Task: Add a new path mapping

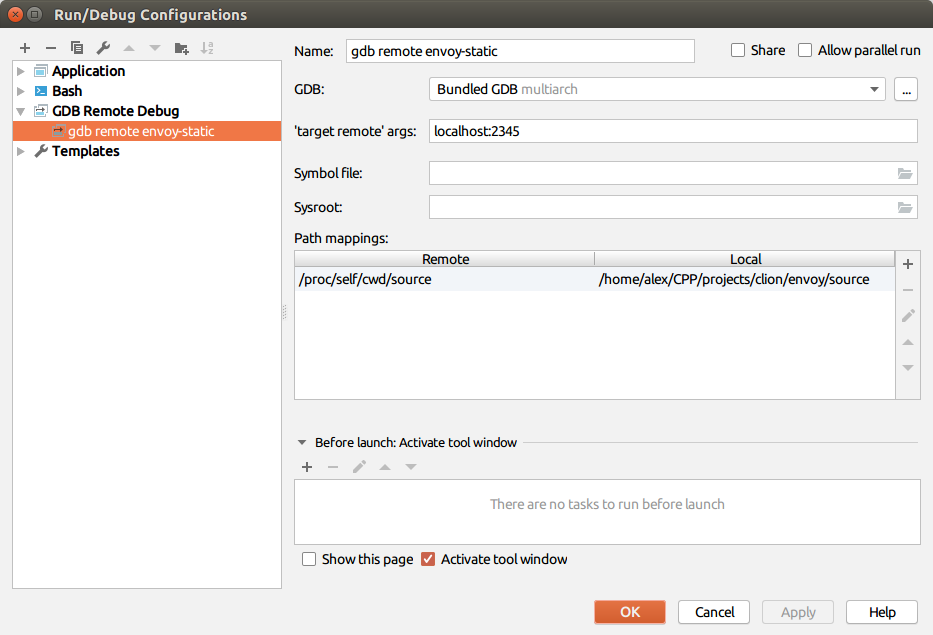Action: coord(907,264)
